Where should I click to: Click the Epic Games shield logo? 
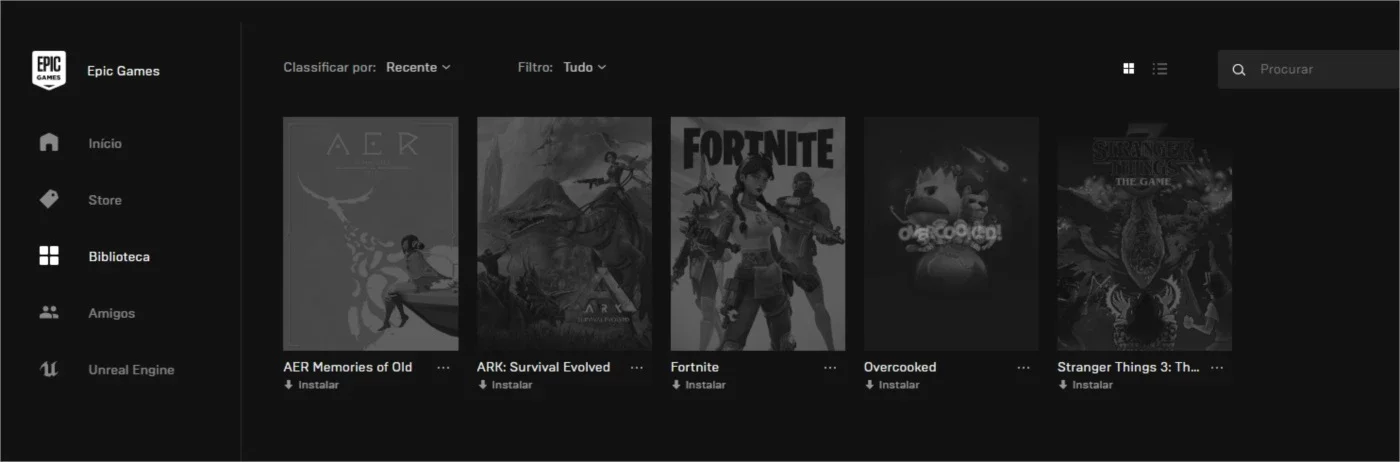coord(49,70)
